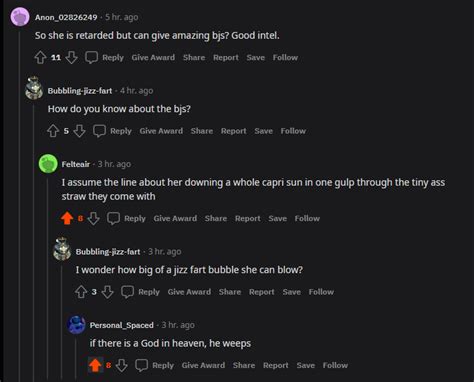Click the reply bubble icon under Felteair's comment

pyautogui.click(x=113, y=218)
